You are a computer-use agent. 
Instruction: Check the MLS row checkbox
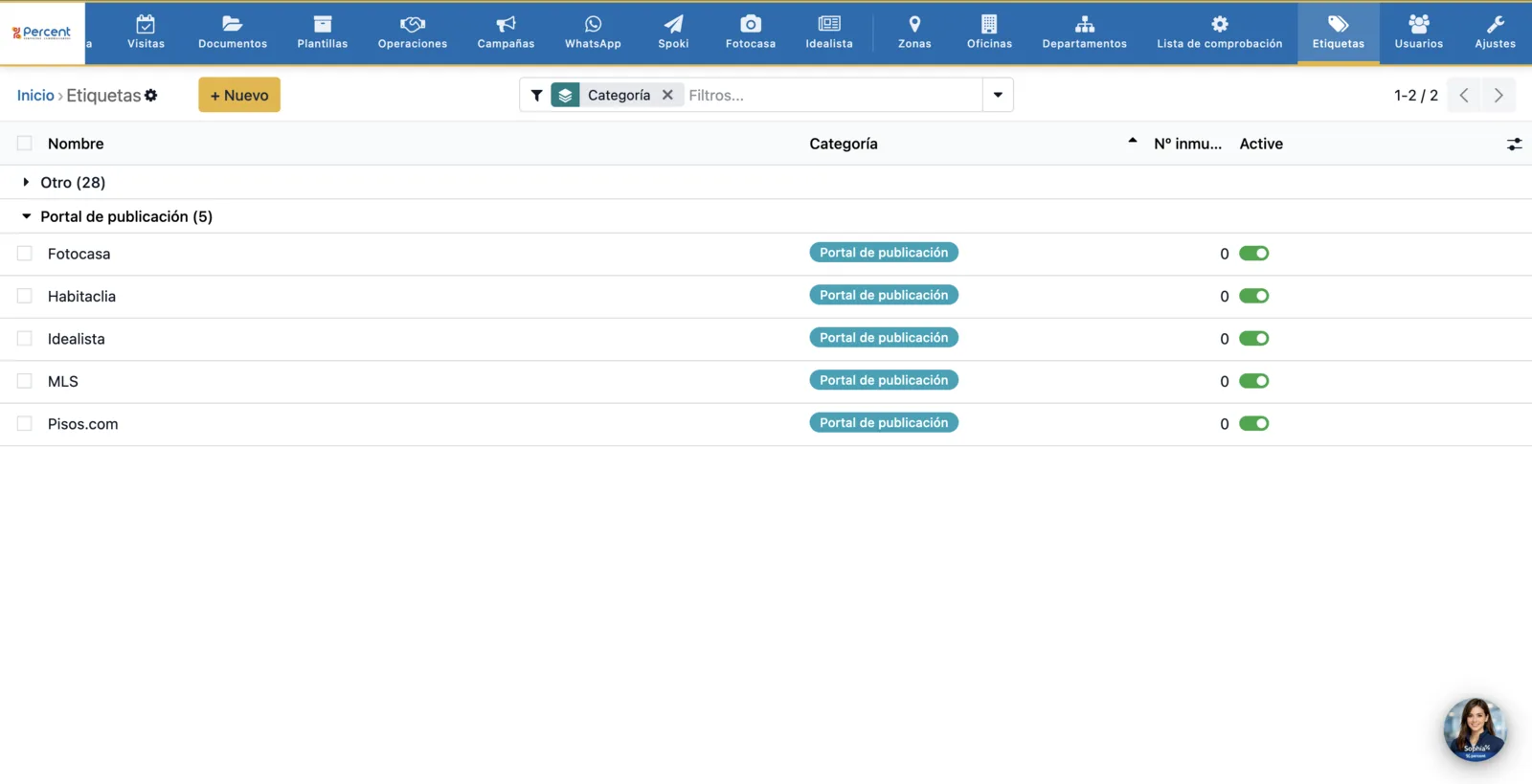pyautogui.click(x=25, y=381)
